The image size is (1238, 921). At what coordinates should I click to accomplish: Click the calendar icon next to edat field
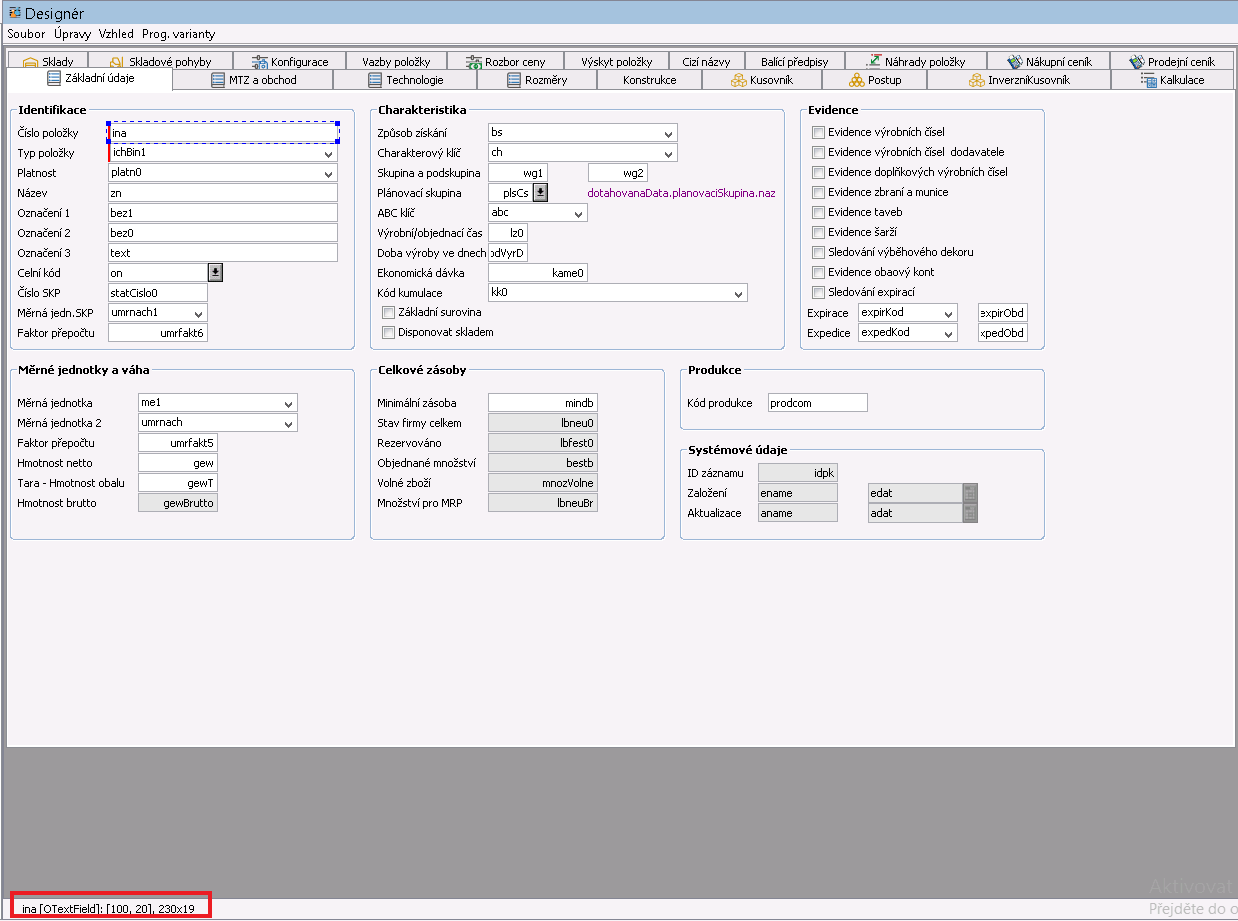pos(969,493)
